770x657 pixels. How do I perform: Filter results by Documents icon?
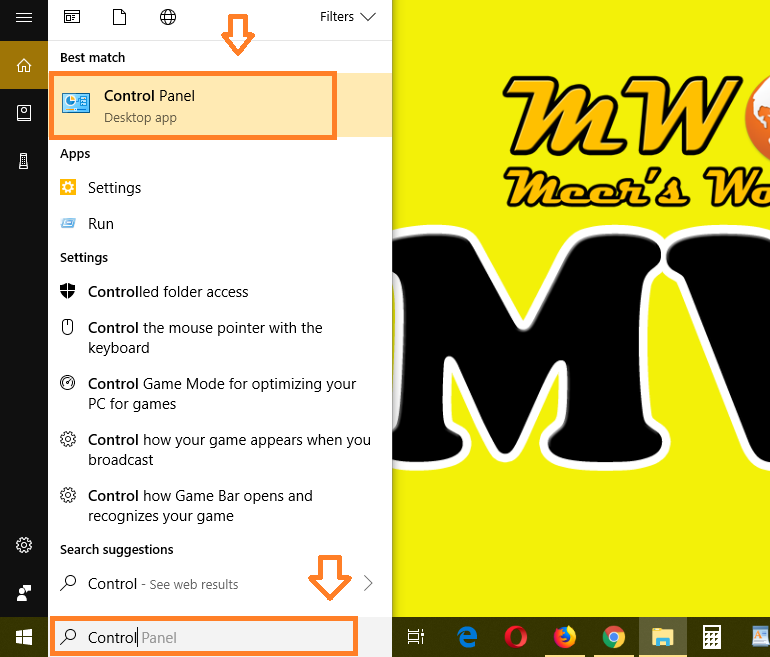pyautogui.click(x=119, y=17)
